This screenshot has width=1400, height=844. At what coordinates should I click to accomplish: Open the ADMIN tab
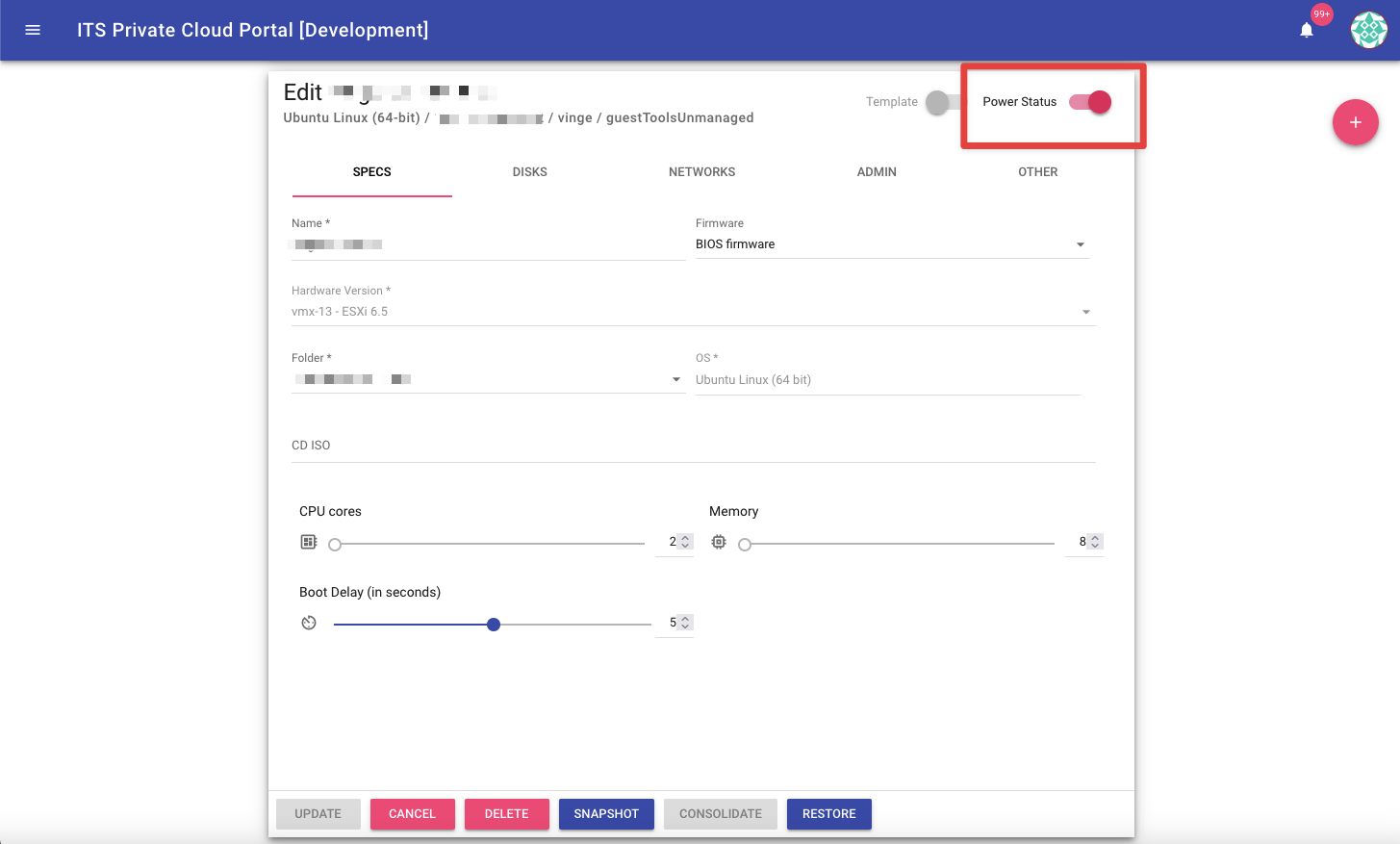click(877, 172)
